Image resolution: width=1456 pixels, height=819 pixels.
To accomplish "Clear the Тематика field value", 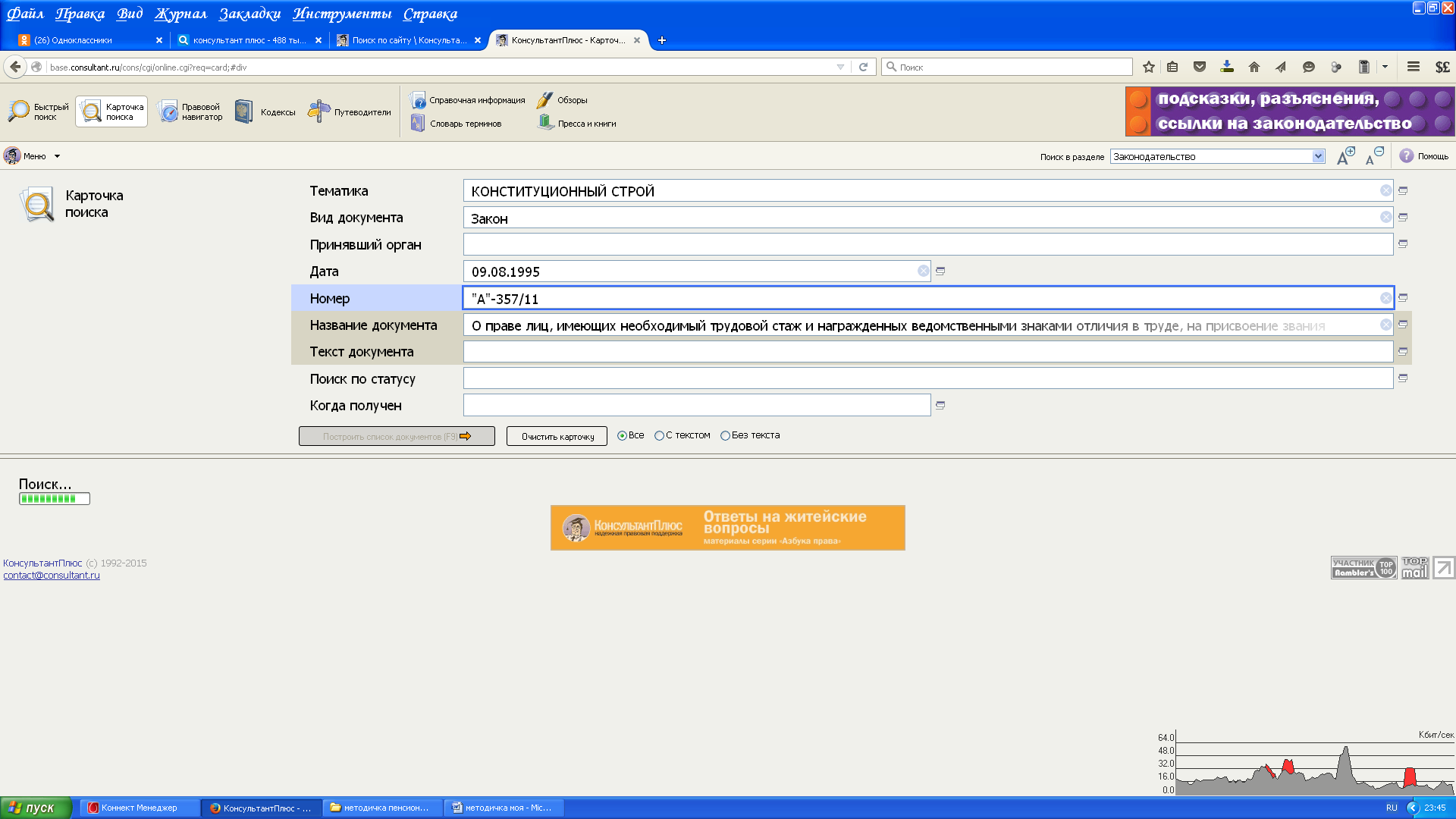I will (x=1385, y=190).
